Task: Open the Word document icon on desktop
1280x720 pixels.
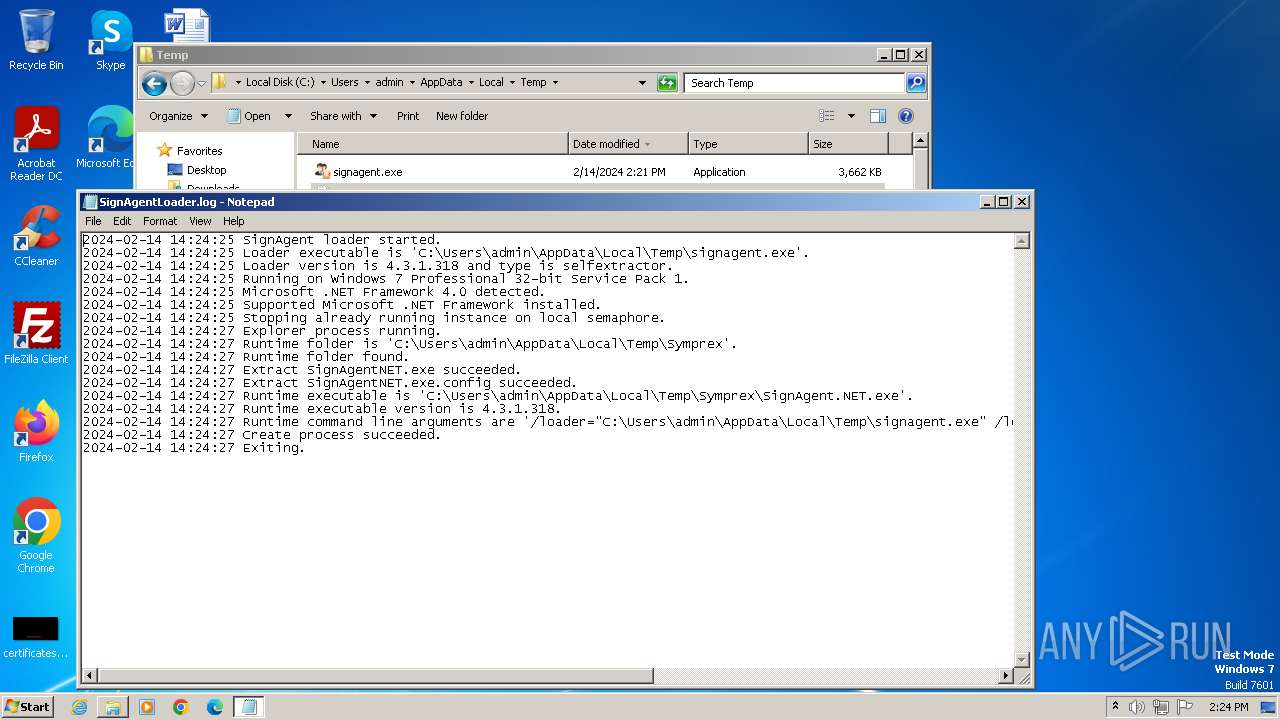Action: (x=187, y=26)
